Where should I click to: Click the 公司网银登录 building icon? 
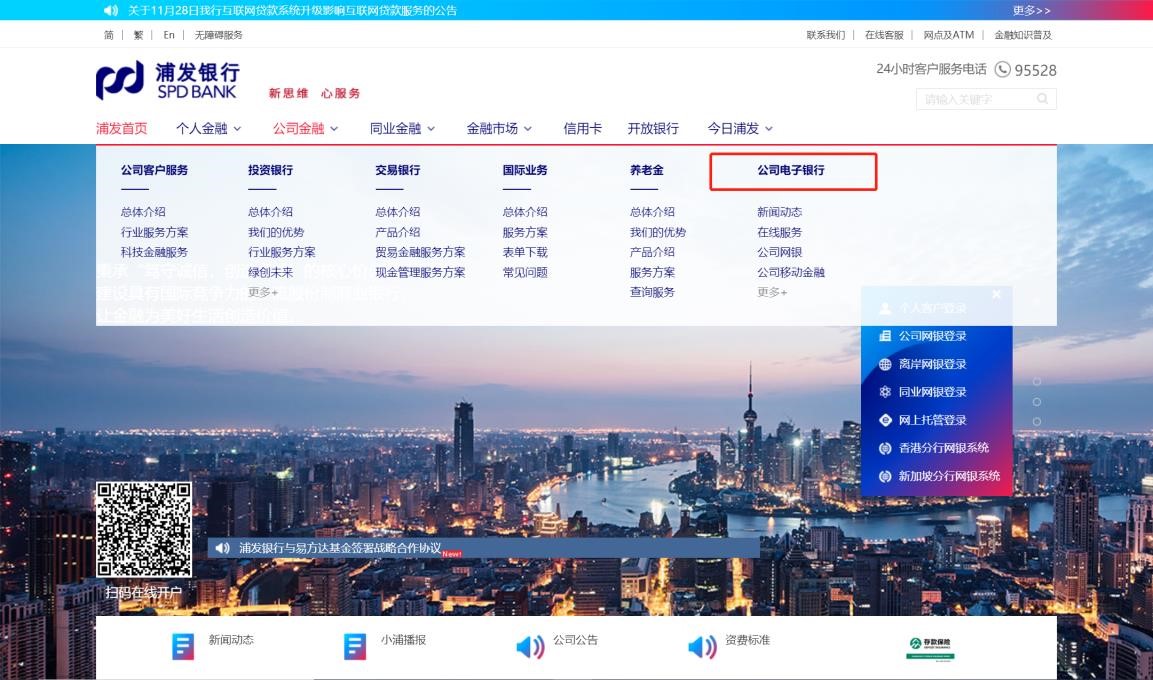click(885, 336)
